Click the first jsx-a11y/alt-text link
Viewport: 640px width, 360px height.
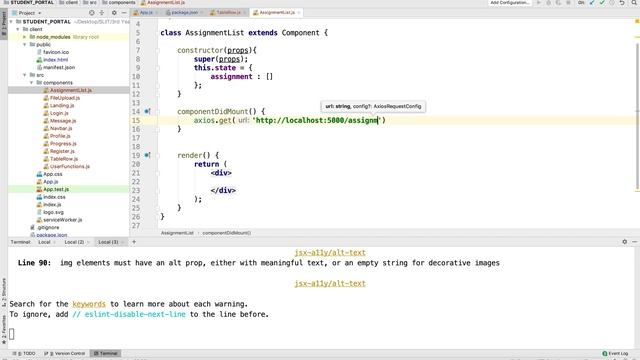(x=330, y=253)
